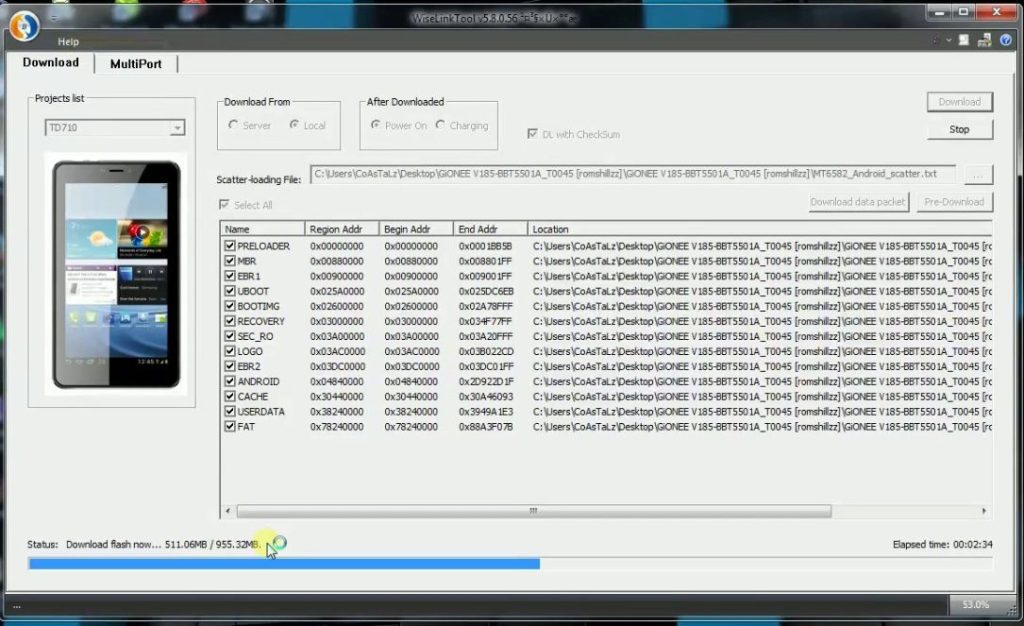The image size is (1024, 626).
Task: Open the TD710 projects list dropdown
Action: click(179, 127)
